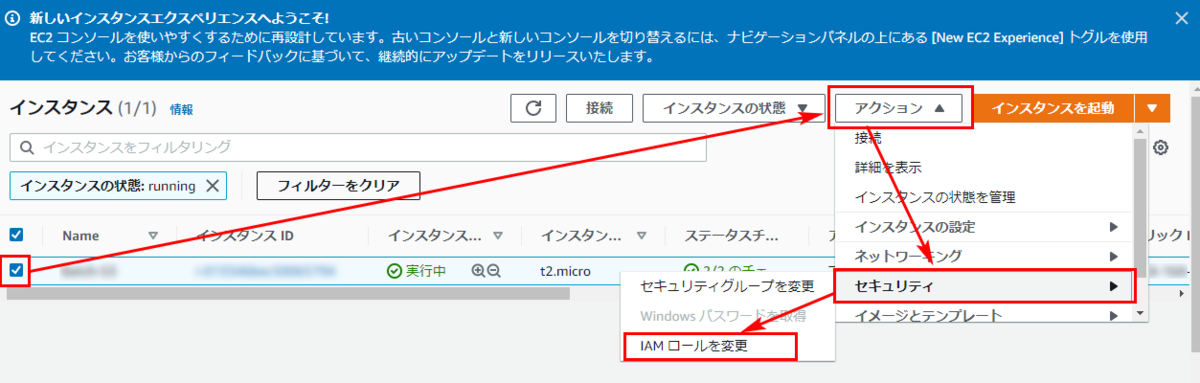Dismiss the new instance experience banner
The image size is (1200, 383).
1182,17
